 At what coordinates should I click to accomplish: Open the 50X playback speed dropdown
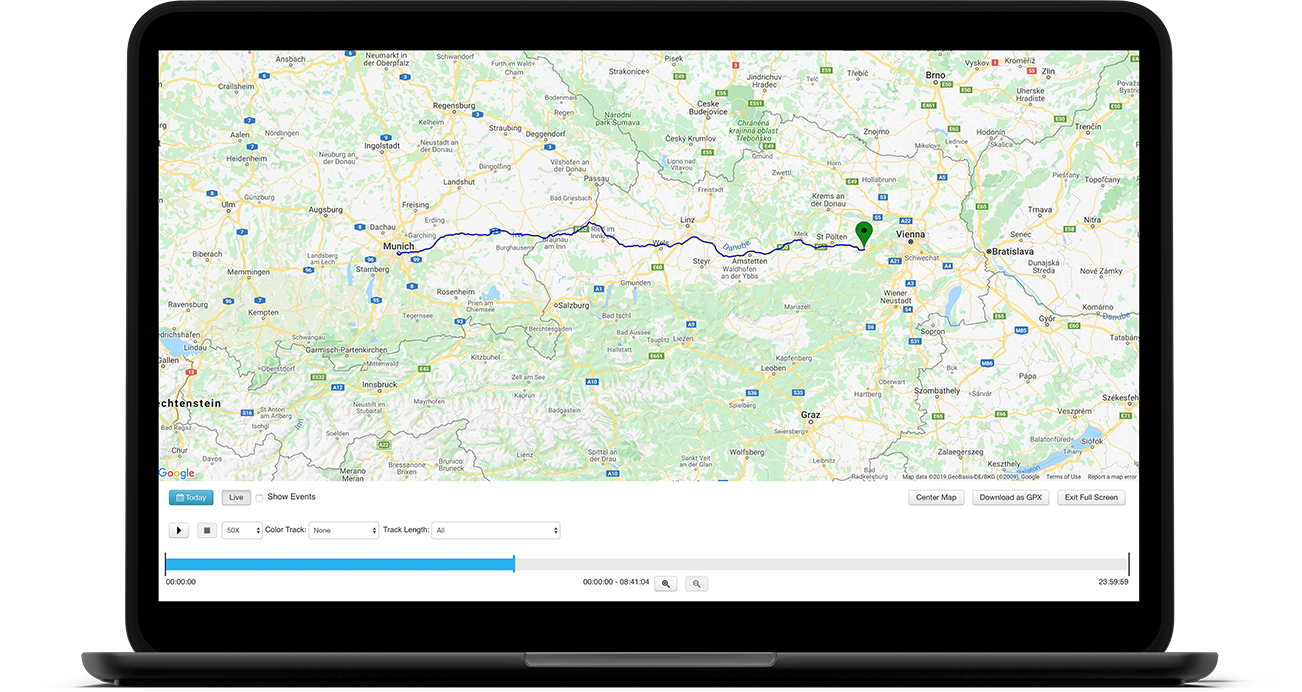click(242, 530)
